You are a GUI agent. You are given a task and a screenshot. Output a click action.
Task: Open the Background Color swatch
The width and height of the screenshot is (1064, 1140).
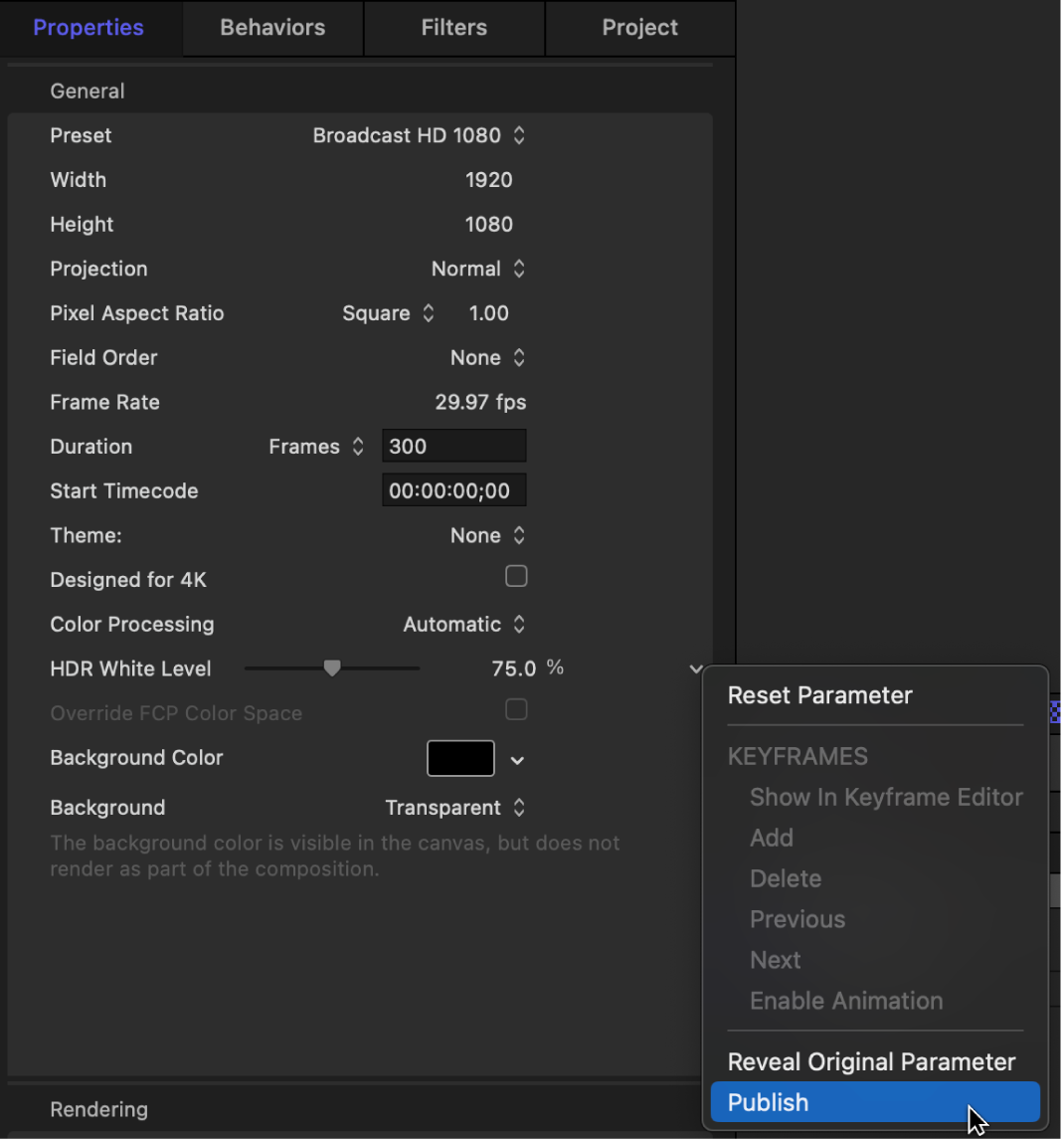(460, 758)
